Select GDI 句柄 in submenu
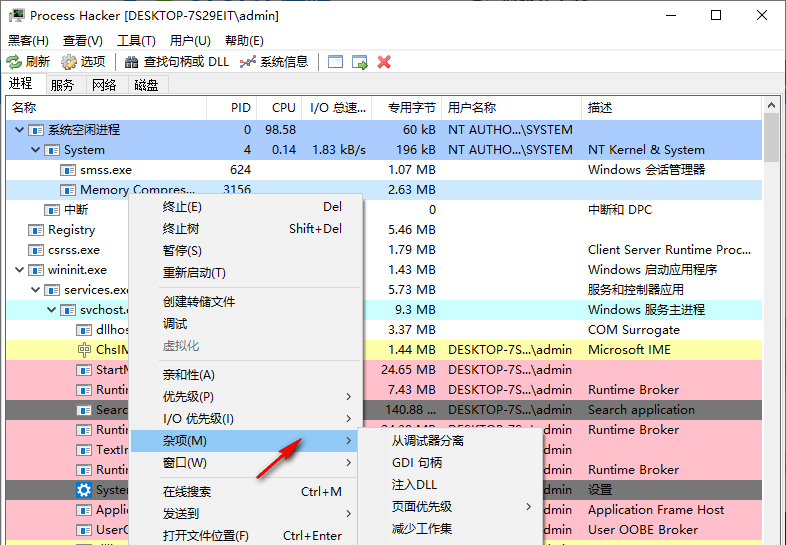Screen dimensions: 786x545 click(450, 462)
